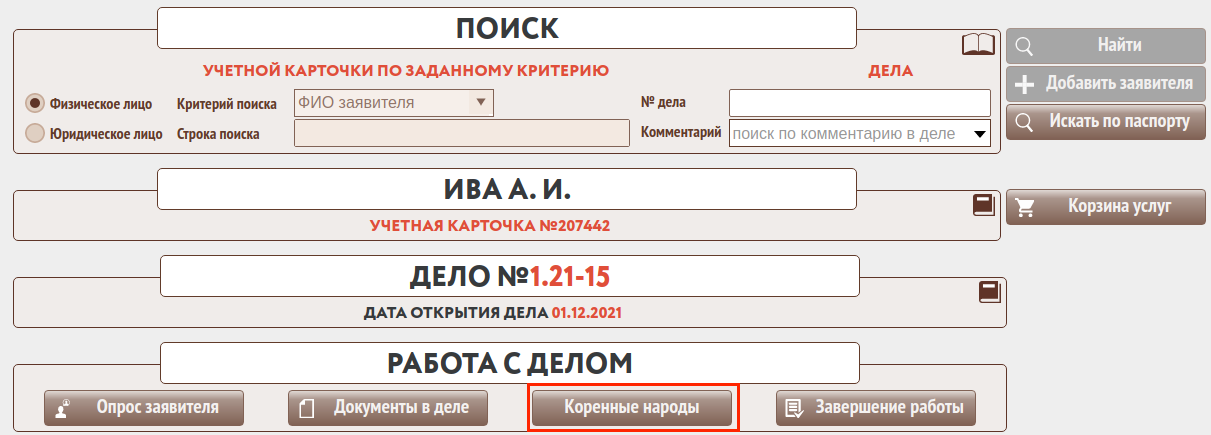The image size is (1211, 435).
Task: Open the Корзина услуг cart
Action: [1105, 207]
